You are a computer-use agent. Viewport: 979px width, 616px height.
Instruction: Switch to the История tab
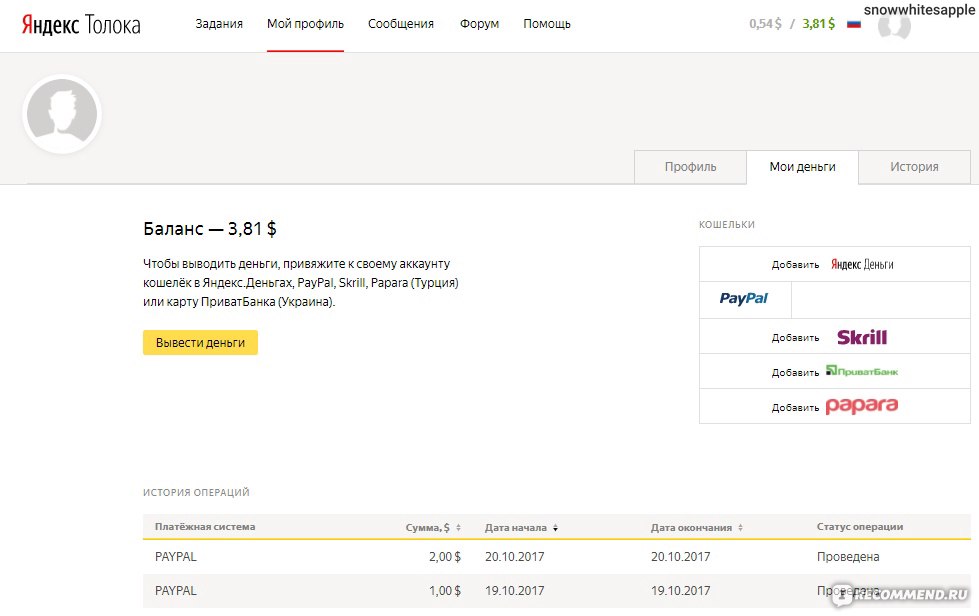(x=914, y=167)
